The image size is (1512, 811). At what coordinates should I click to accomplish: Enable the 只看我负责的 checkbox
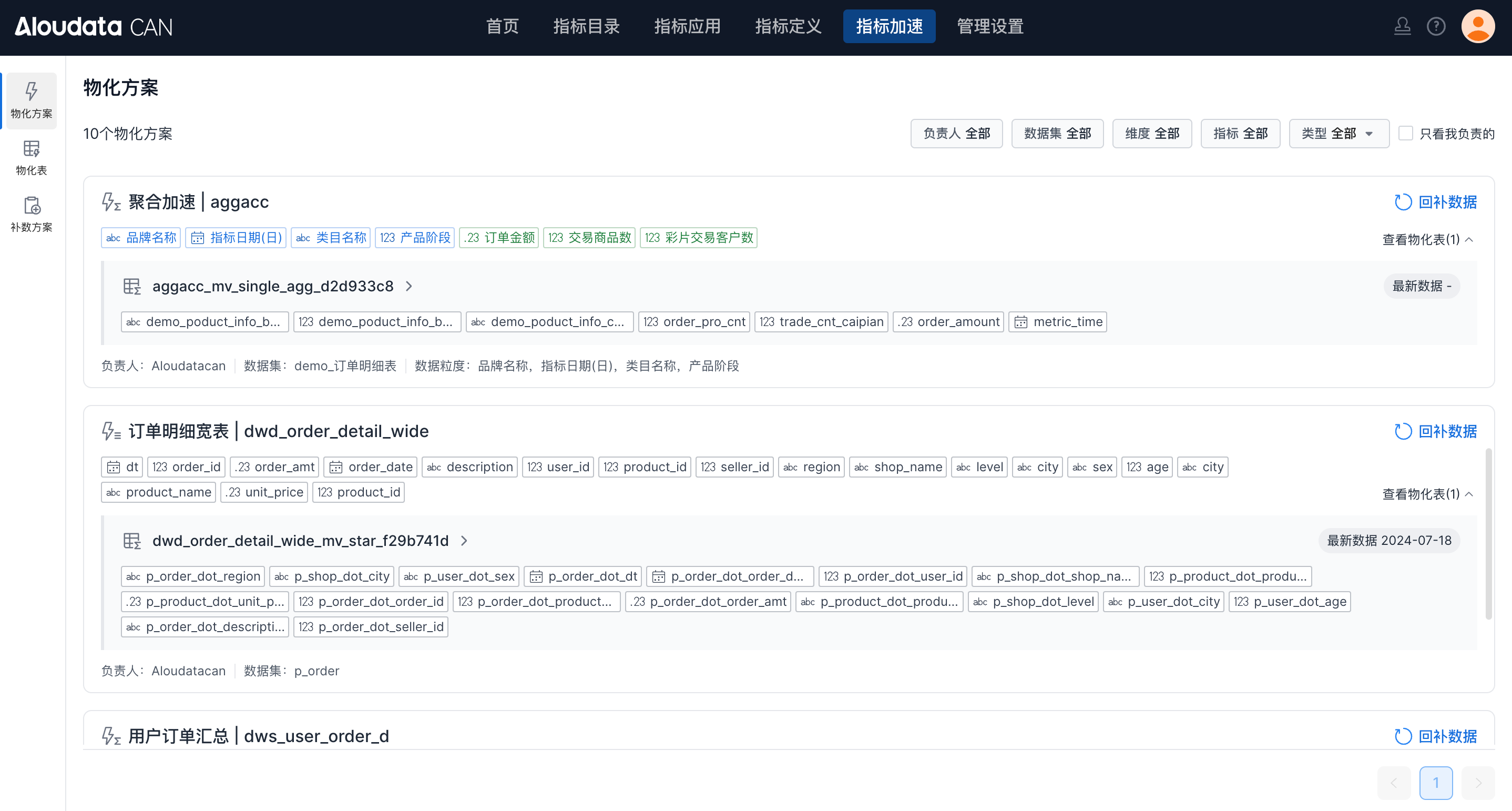pyautogui.click(x=1405, y=133)
